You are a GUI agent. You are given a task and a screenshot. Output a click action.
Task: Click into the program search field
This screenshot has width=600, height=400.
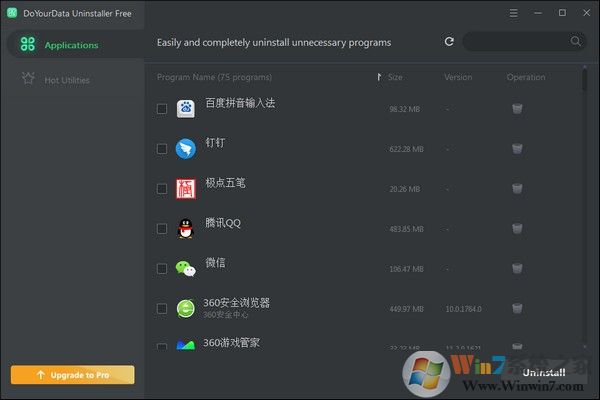point(524,41)
